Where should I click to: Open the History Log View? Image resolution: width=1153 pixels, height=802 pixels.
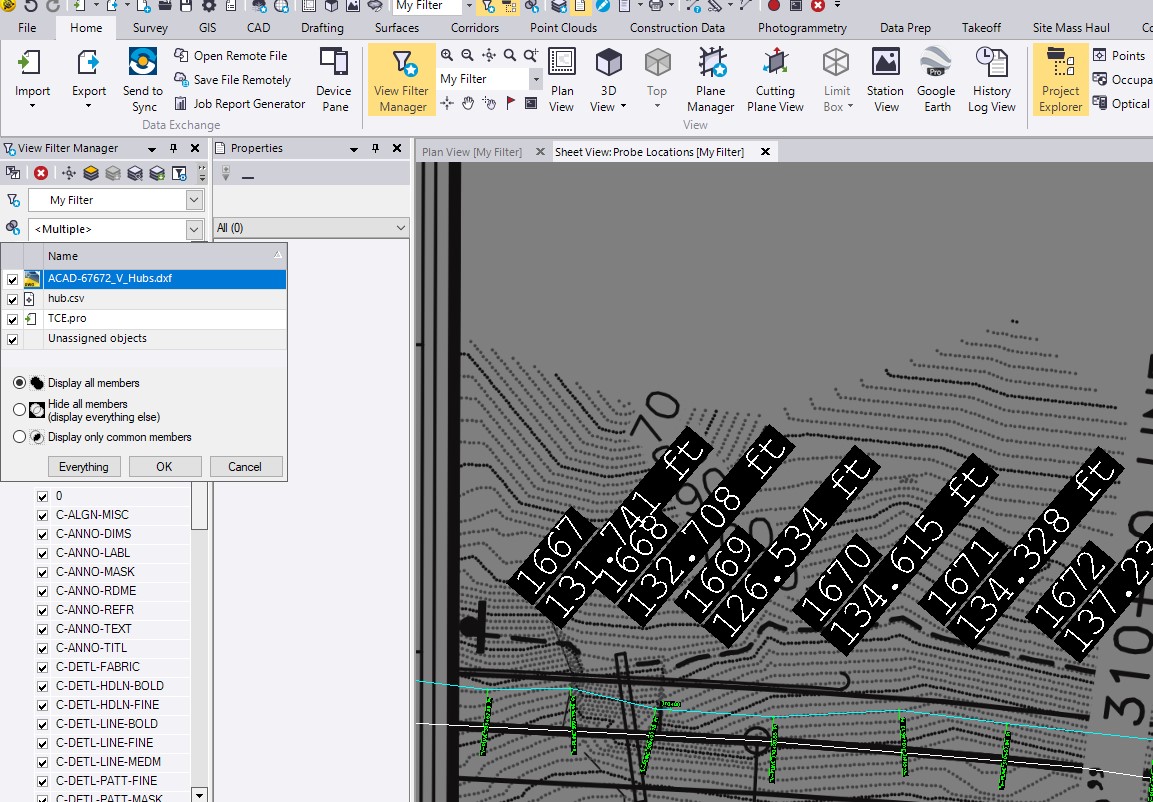click(x=991, y=80)
